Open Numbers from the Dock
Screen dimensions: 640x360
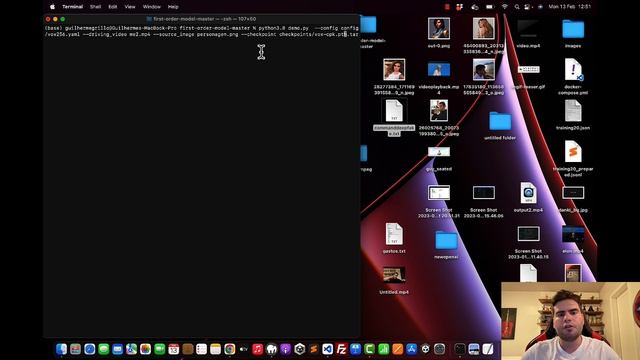coord(384,349)
